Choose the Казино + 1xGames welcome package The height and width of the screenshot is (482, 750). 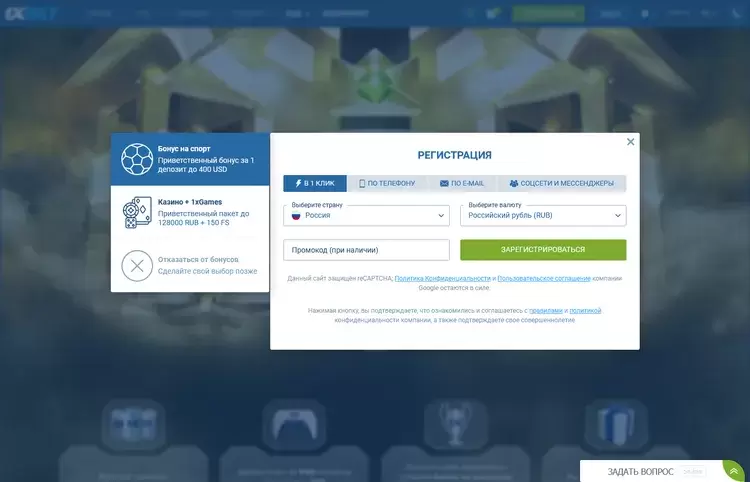tap(205, 213)
